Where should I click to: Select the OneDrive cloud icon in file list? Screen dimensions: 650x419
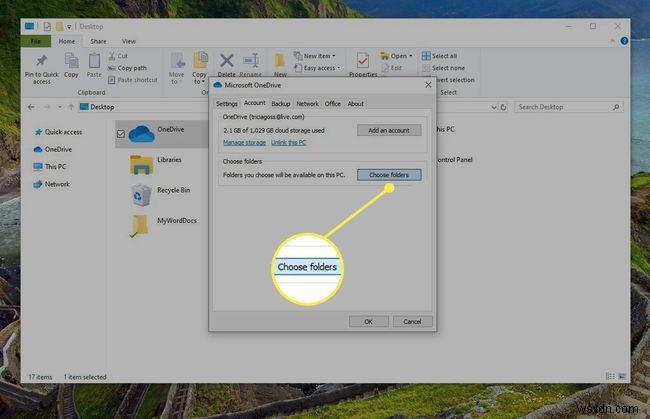142,134
